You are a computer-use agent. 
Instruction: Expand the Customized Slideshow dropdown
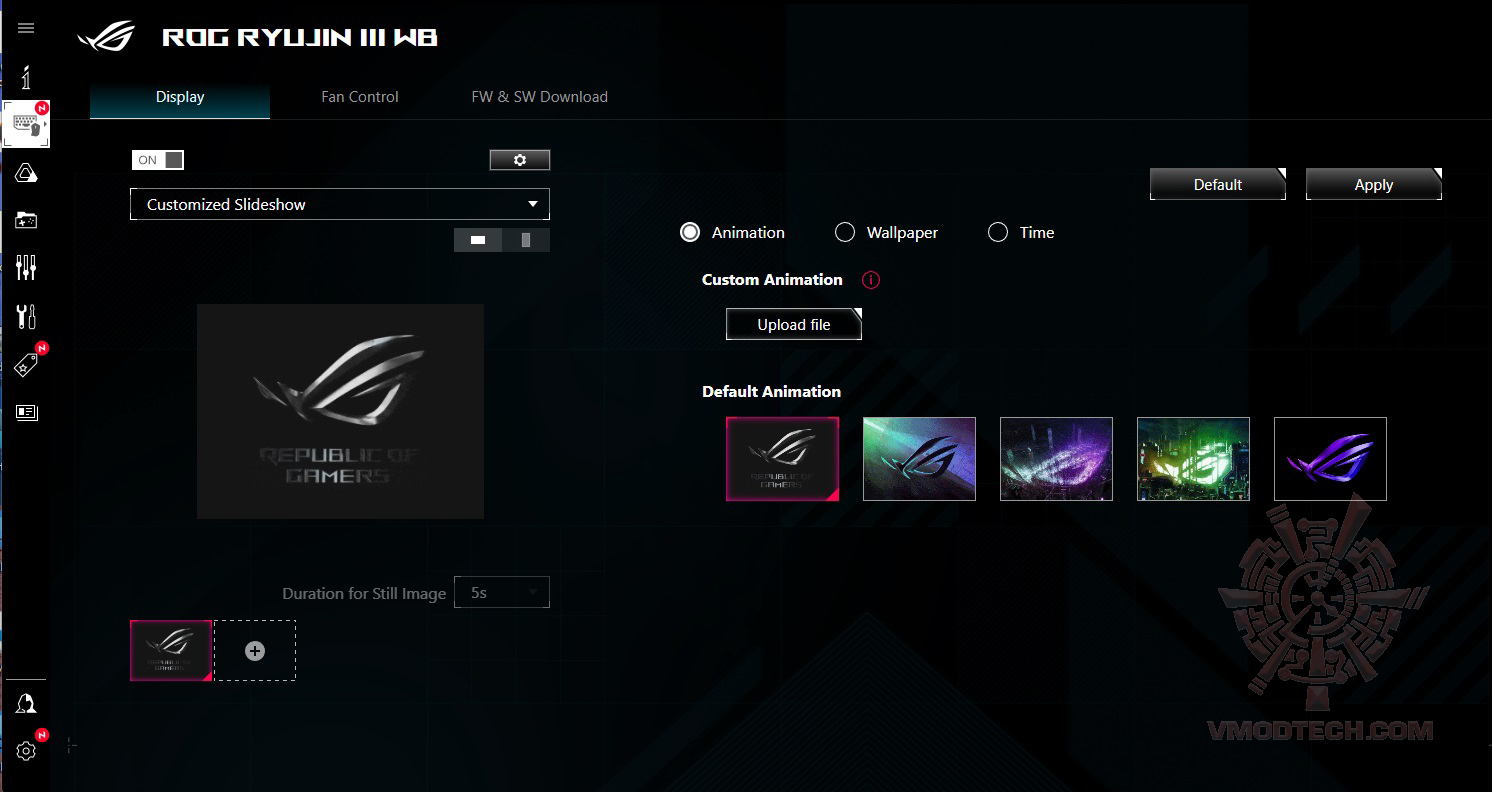click(340, 204)
